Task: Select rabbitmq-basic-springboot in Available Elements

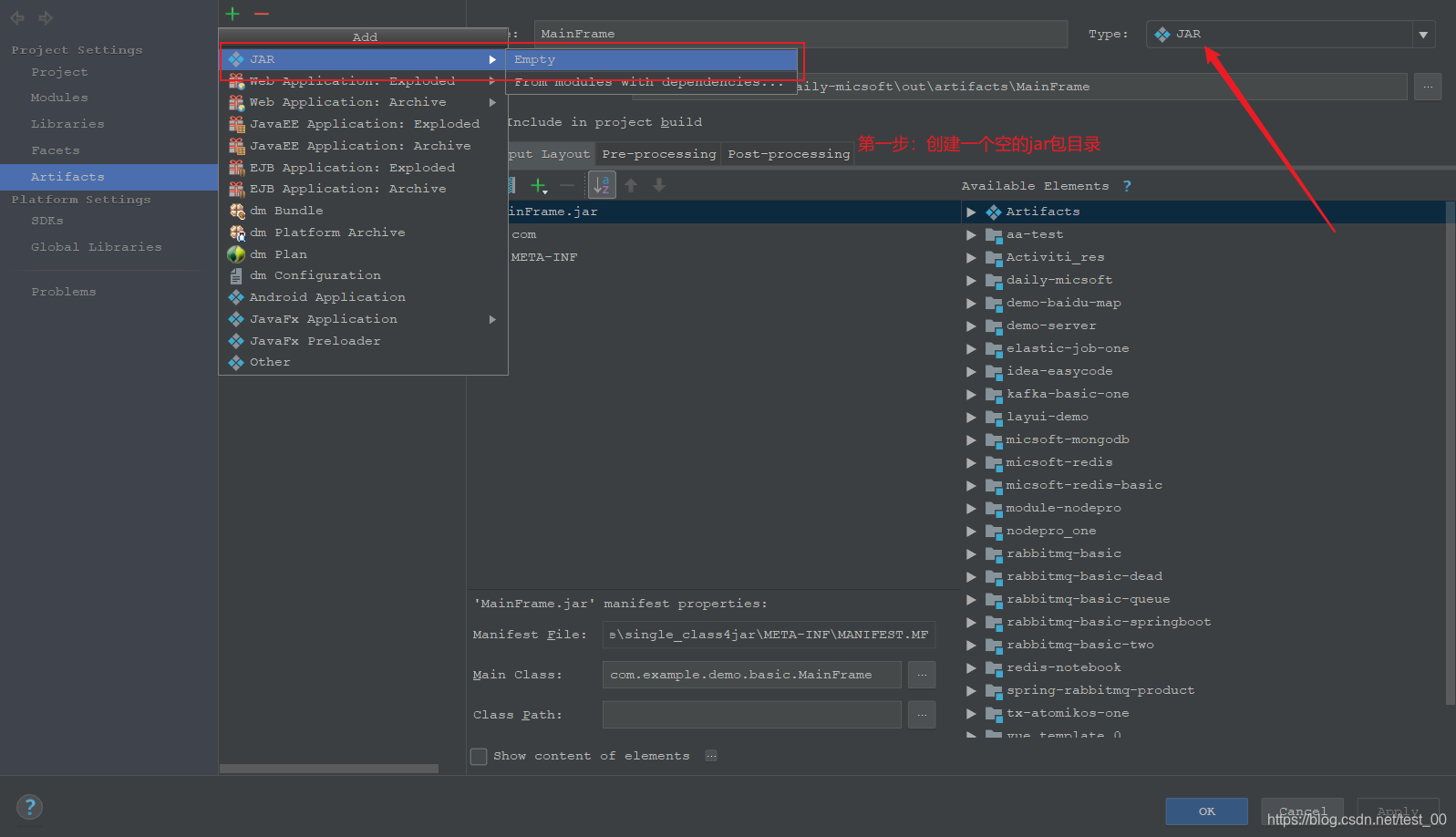Action: pyautogui.click(x=1109, y=622)
